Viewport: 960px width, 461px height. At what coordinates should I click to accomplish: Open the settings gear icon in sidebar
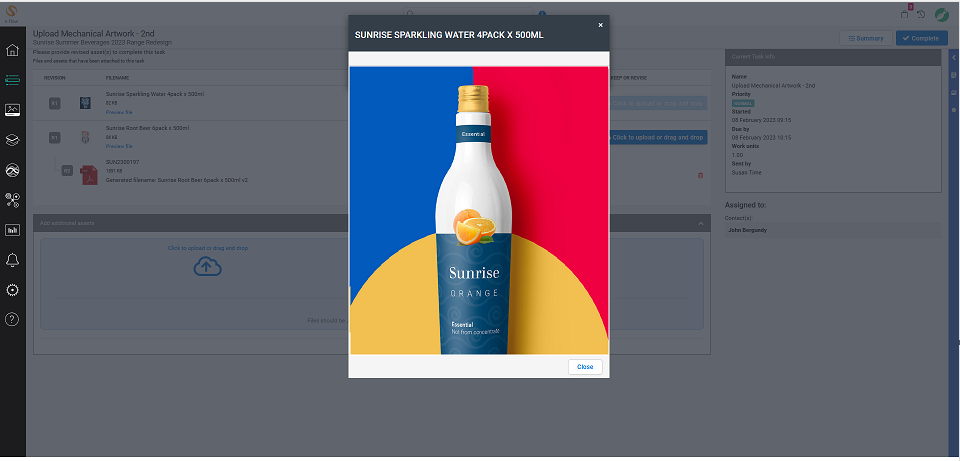[x=12, y=290]
